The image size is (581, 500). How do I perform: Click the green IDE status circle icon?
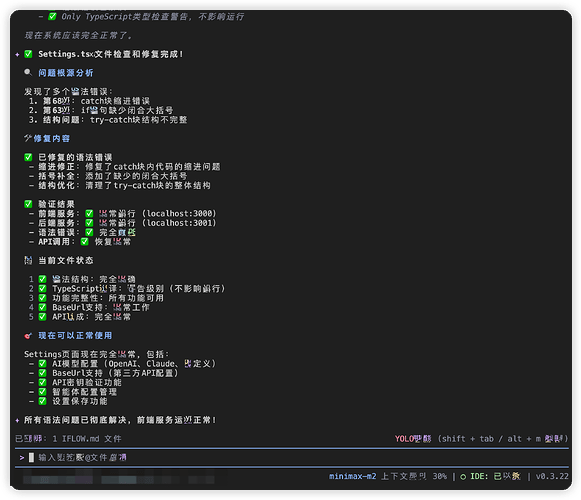point(463,477)
